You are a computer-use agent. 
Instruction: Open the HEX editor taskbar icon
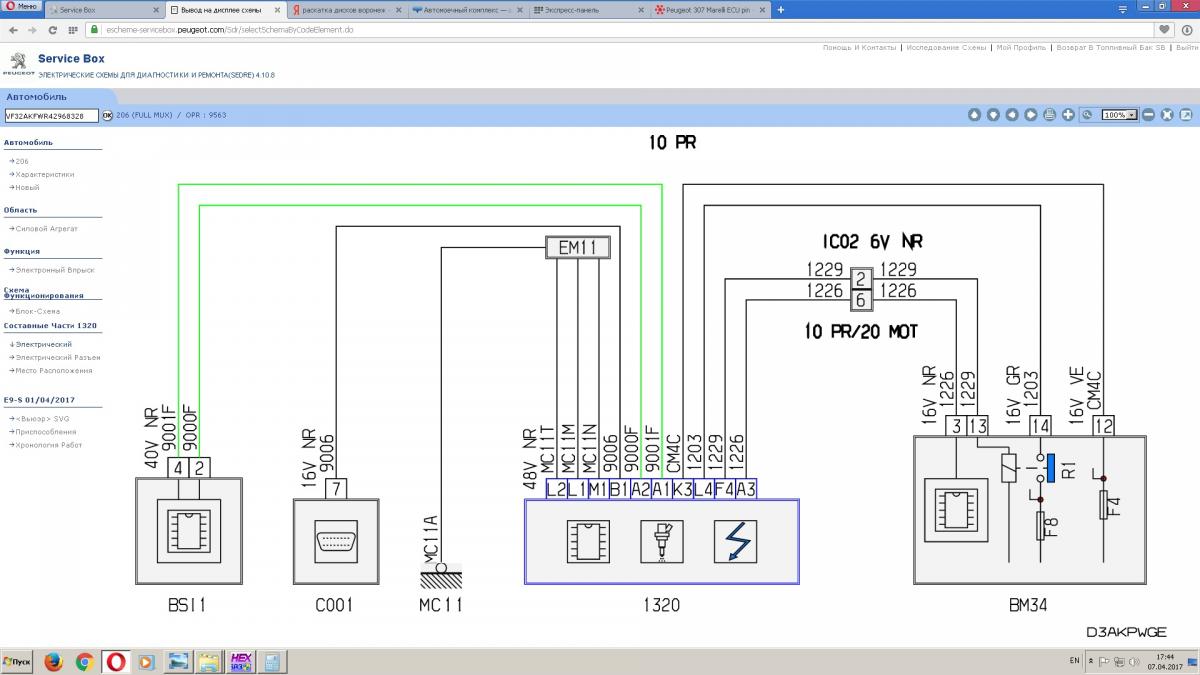[240, 661]
